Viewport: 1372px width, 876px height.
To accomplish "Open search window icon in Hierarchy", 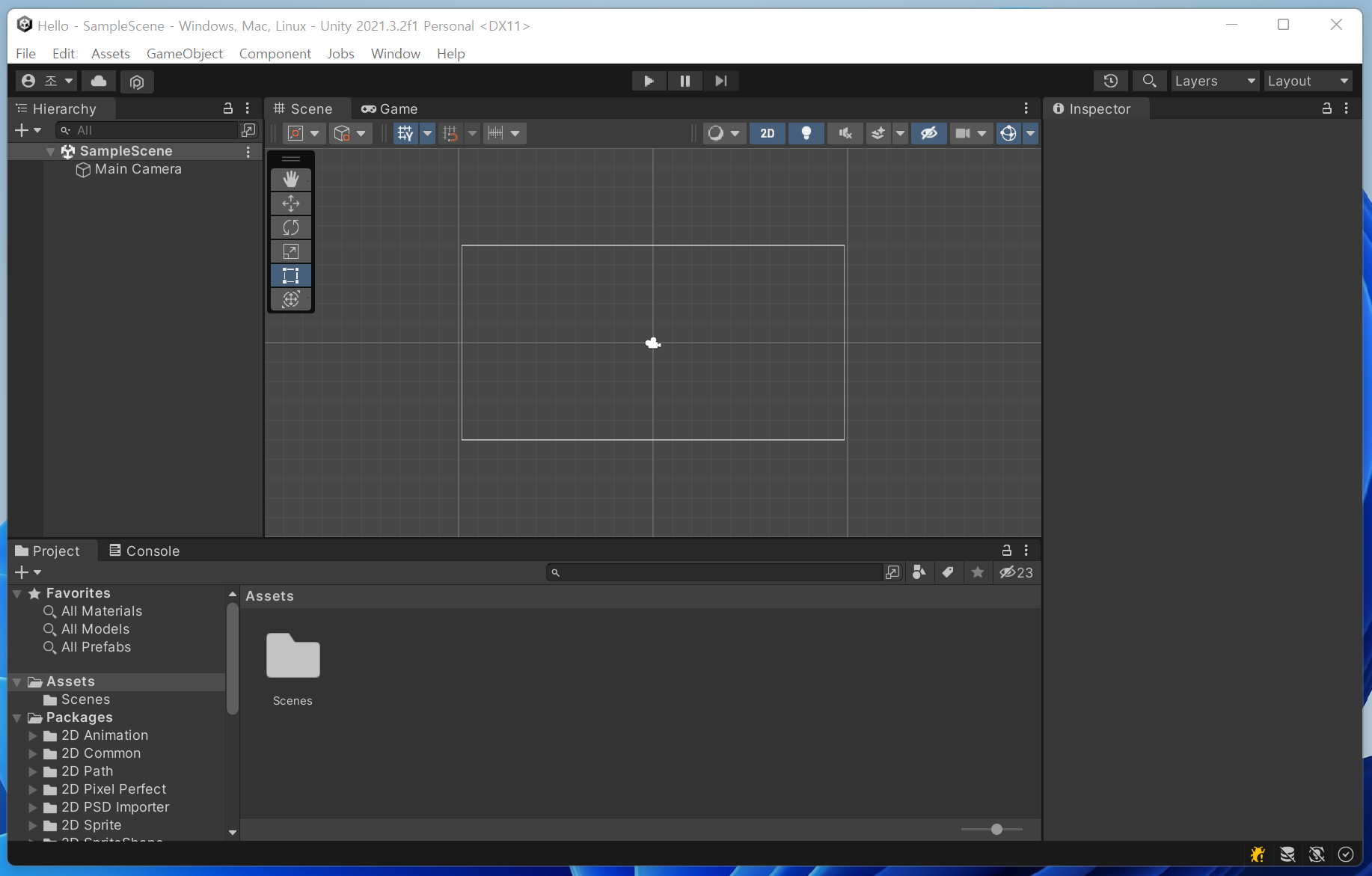I will pyautogui.click(x=248, y=130).
